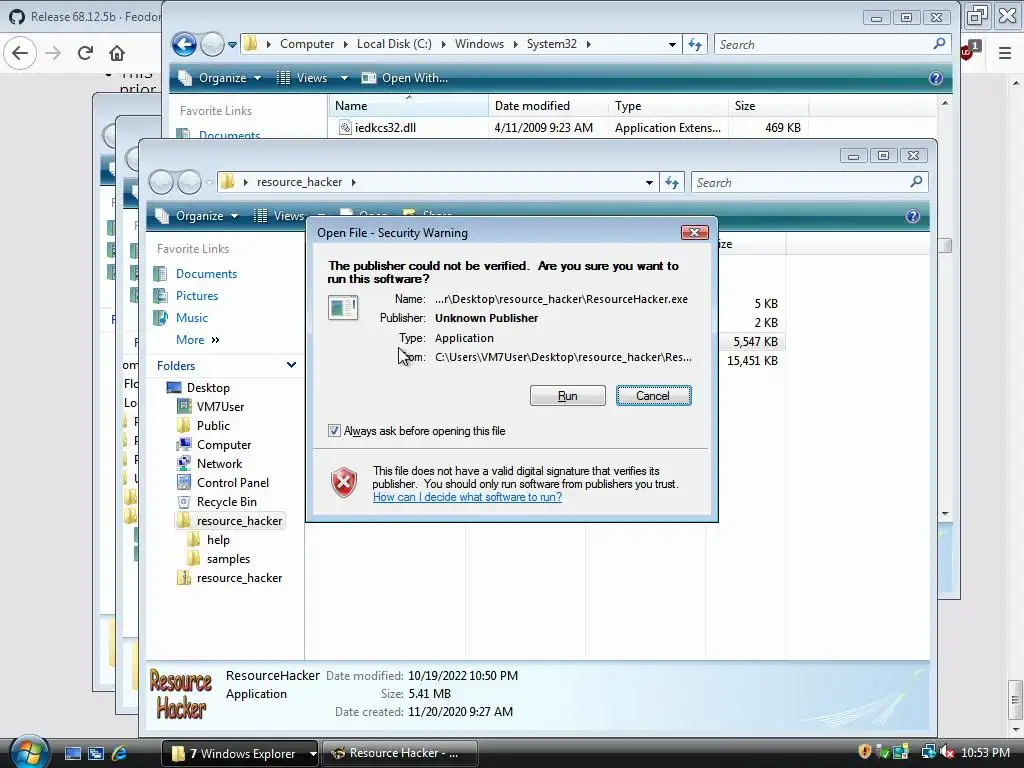Open 'How can I decide what software to run?' link
Image resolution: width=1024 pixels, height=768 pixels.
pos(467,497)
